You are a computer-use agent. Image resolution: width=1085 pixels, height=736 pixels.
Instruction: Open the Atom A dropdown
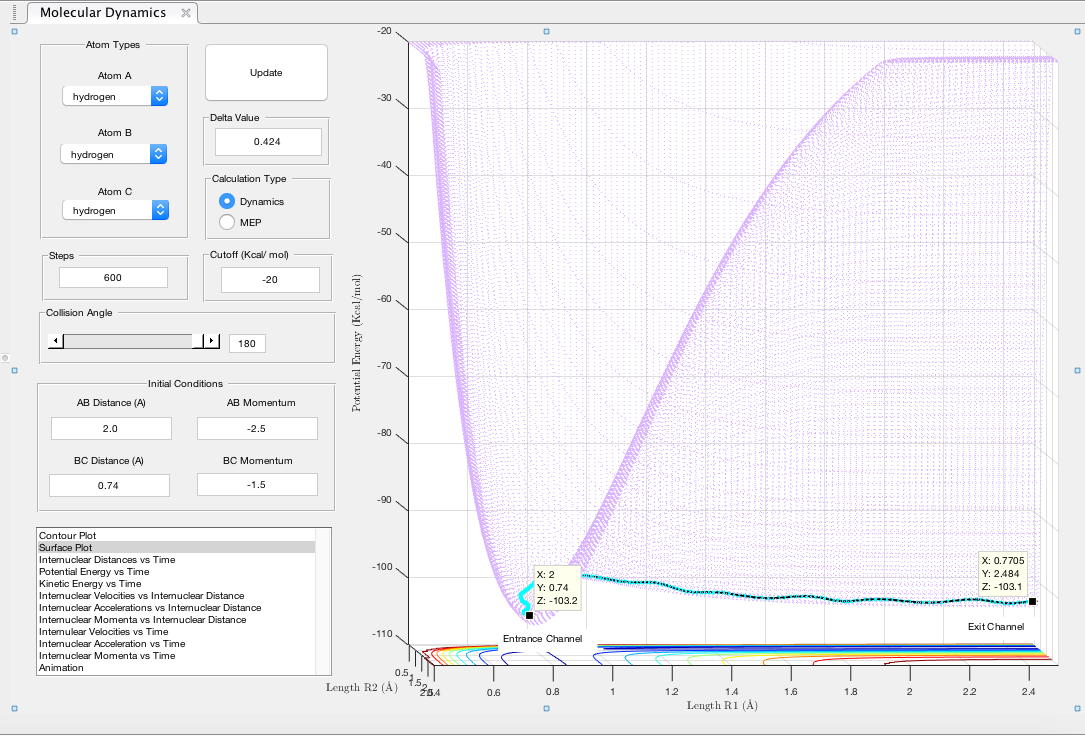pyautogui.click(x=115, y=96)
